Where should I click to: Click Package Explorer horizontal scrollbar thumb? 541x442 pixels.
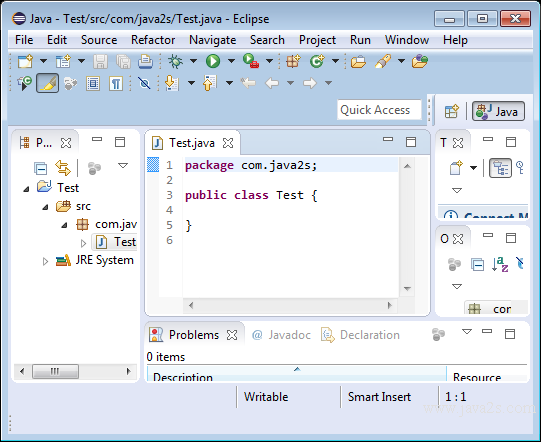[55, 372]
